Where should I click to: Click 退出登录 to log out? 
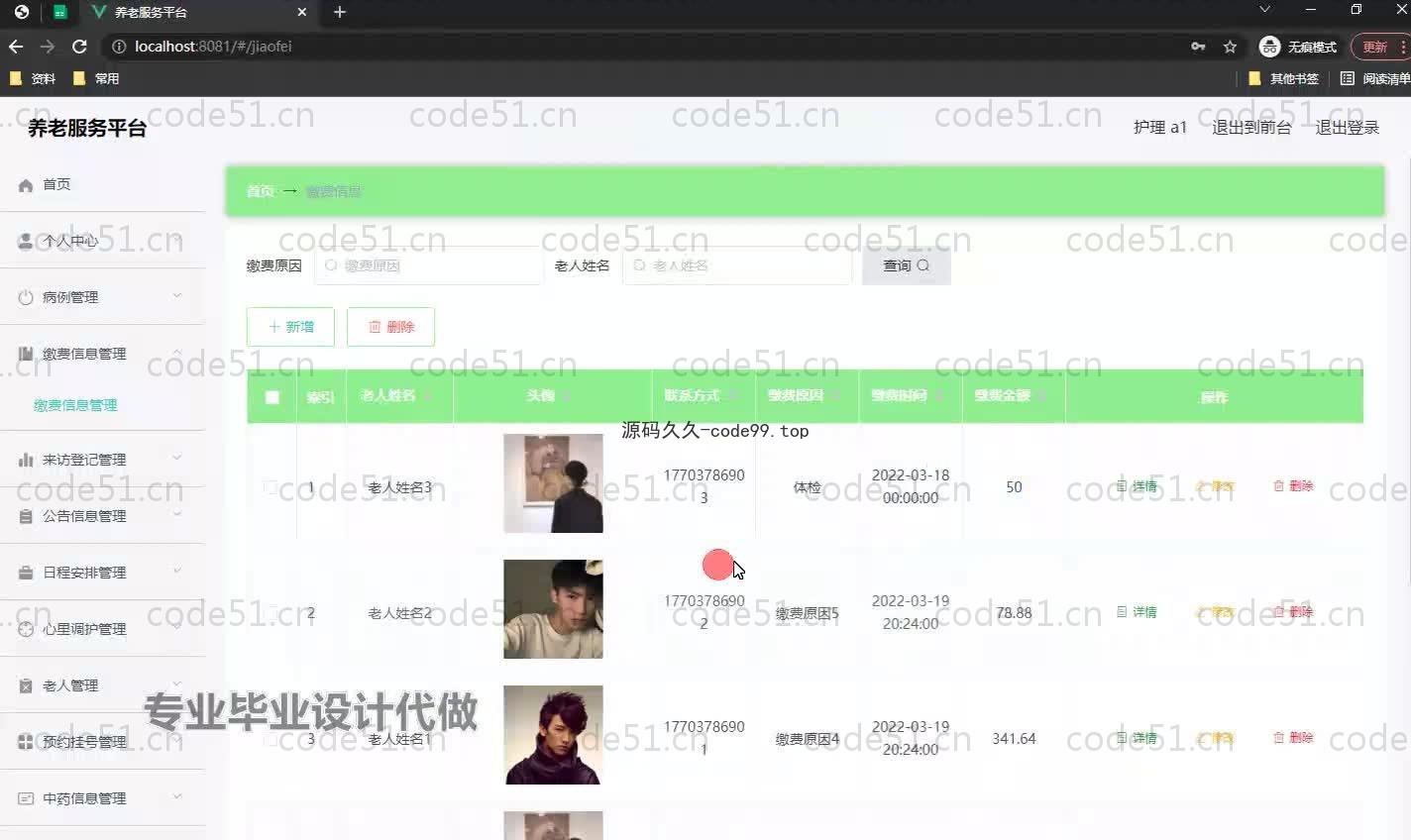[x=1347, y=128]
